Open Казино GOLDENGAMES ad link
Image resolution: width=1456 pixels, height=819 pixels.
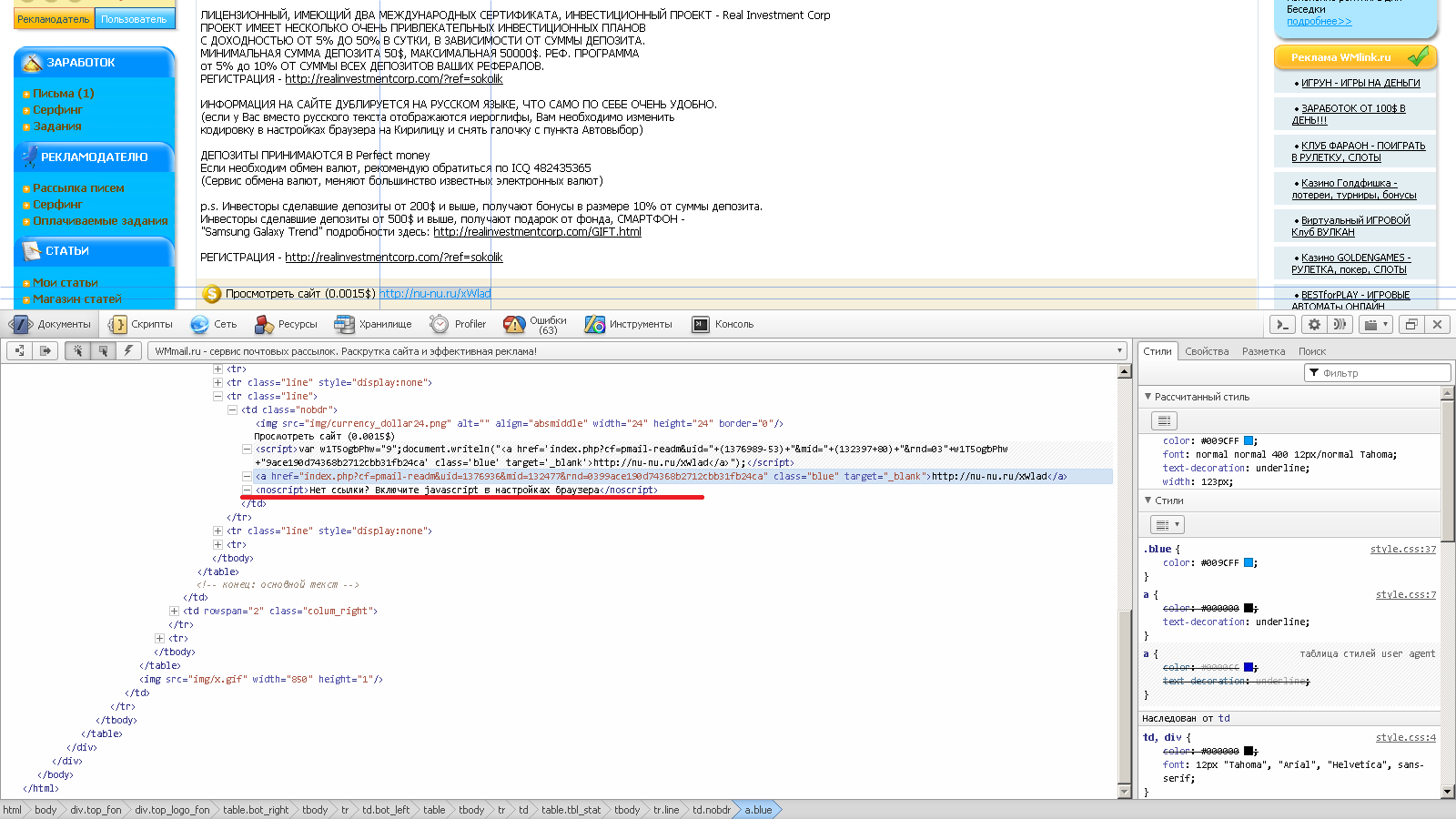coord(1350,264)
